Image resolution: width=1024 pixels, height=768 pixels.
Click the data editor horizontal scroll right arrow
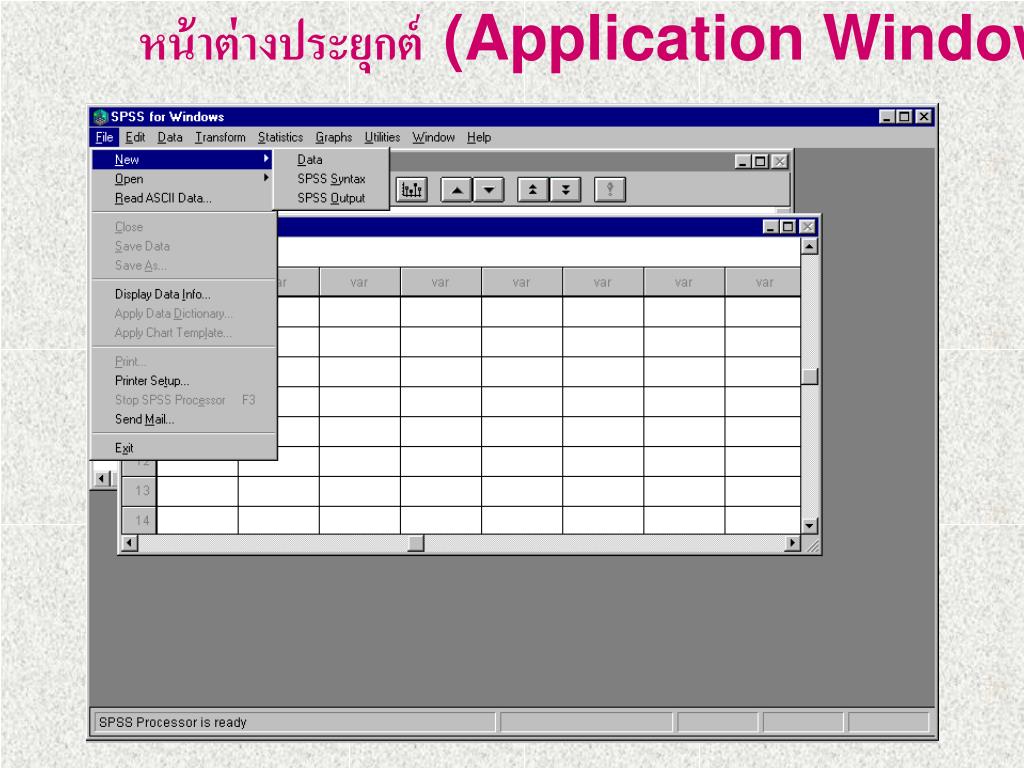[x=793, y=543]
